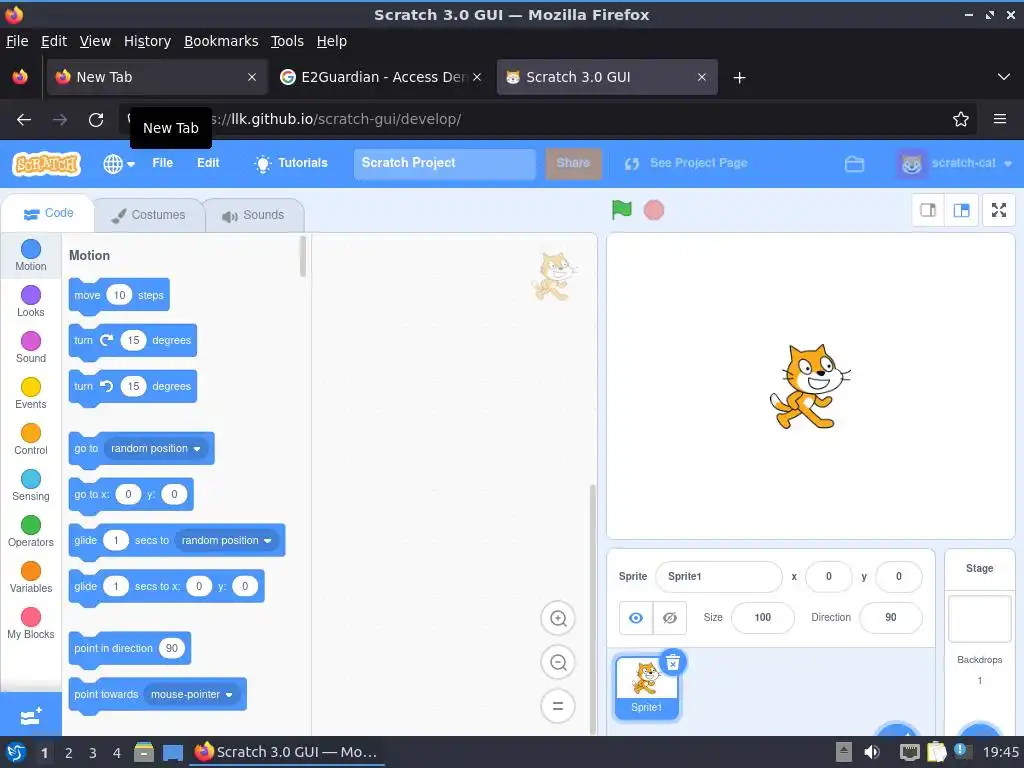Open the Scratch File menu

coord(163,163)
